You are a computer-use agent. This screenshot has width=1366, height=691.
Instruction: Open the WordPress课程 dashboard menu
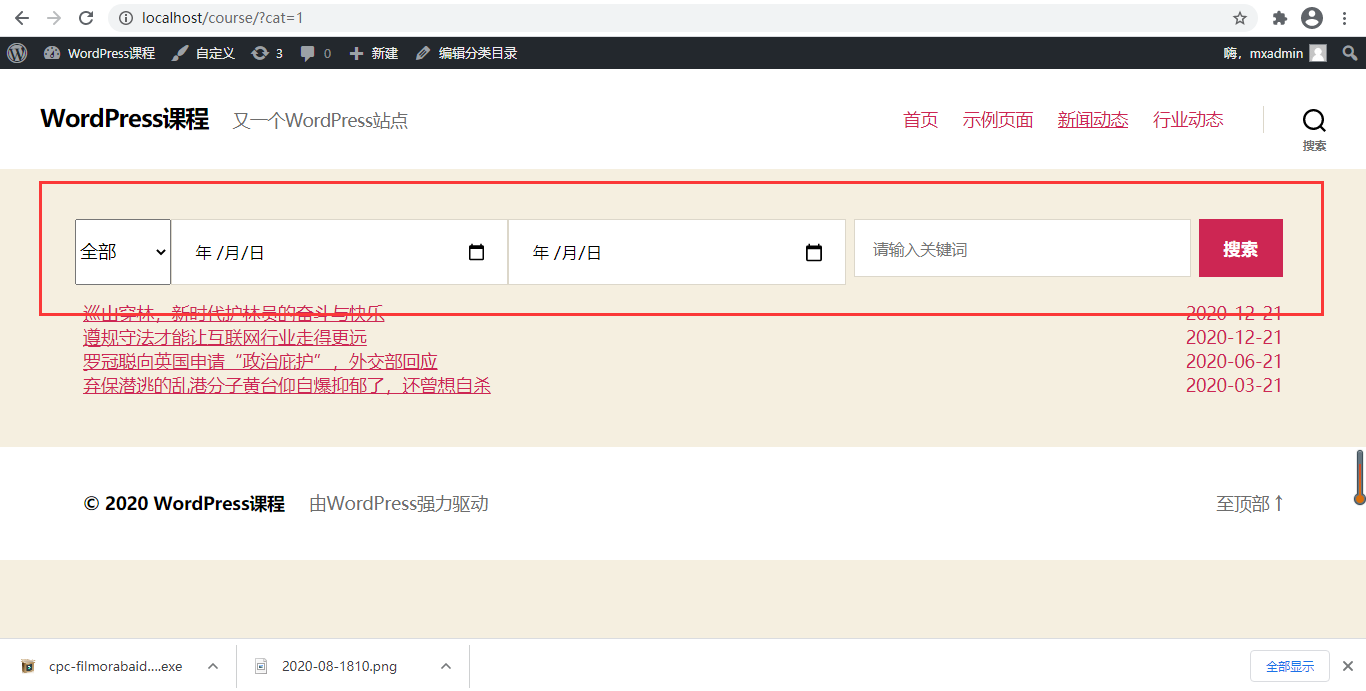(x=99, y=53)
